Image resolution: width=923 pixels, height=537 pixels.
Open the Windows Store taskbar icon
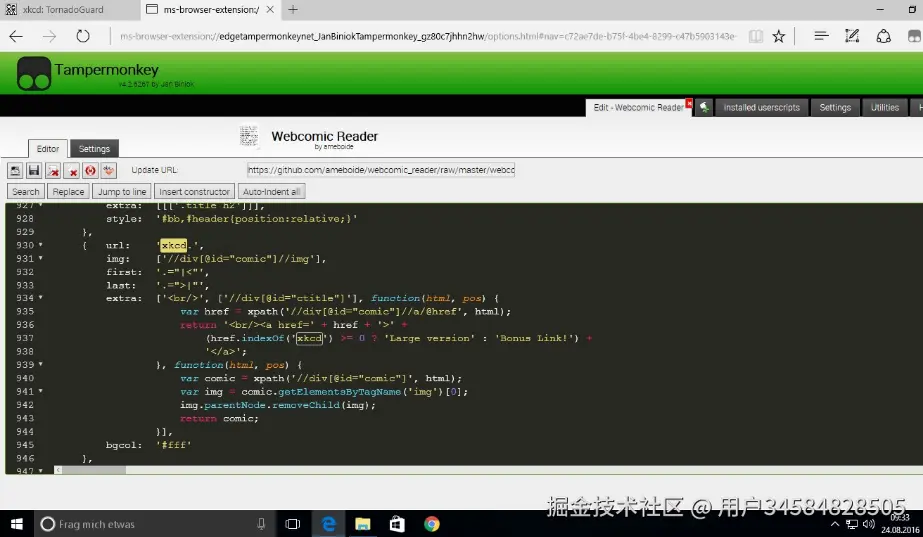coord(397,524)
